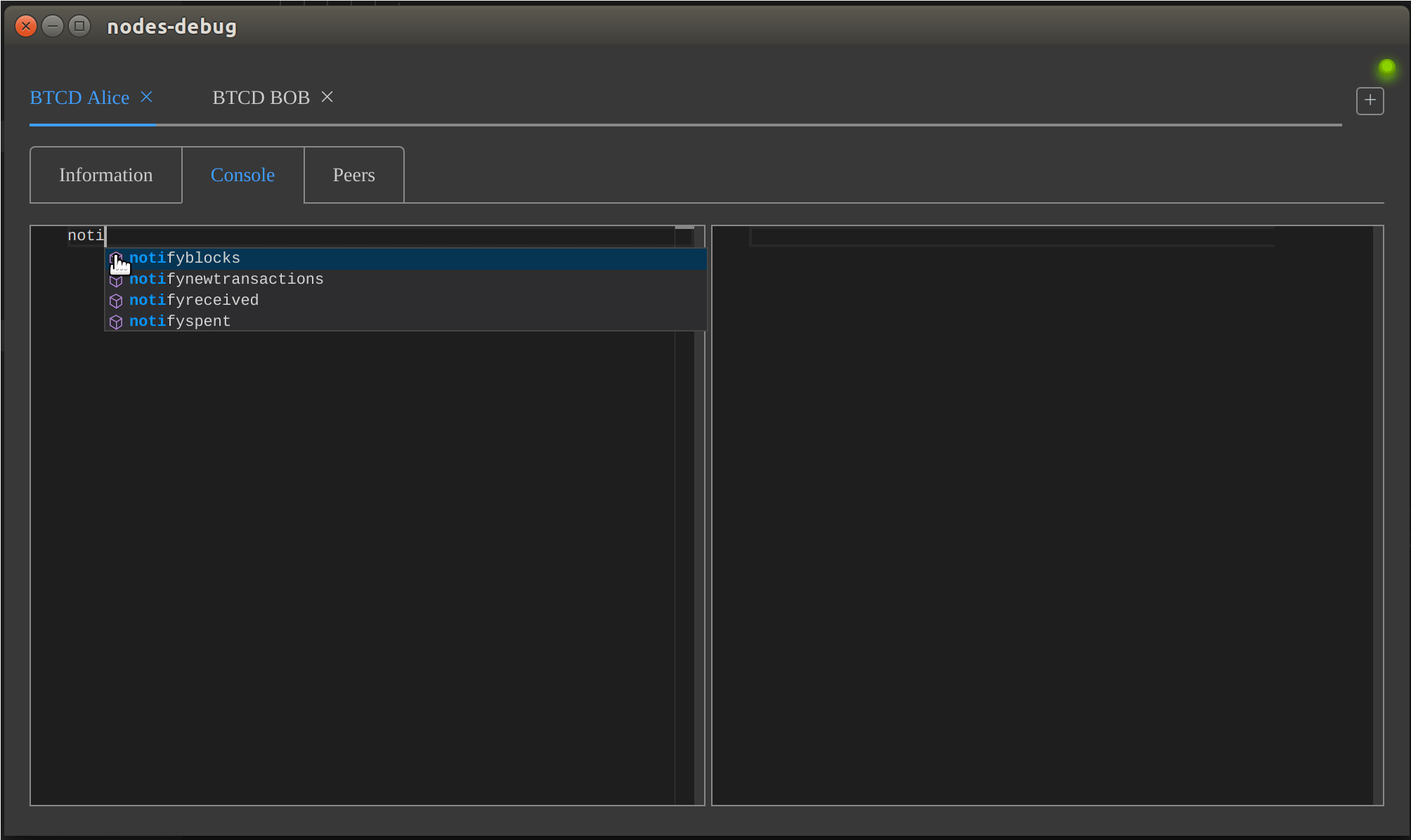This screenshot has width=1411, height=840.
Task: Pick notifyreceived in autocomplete list
Action: pyautogui.click(x=194, y=301)
